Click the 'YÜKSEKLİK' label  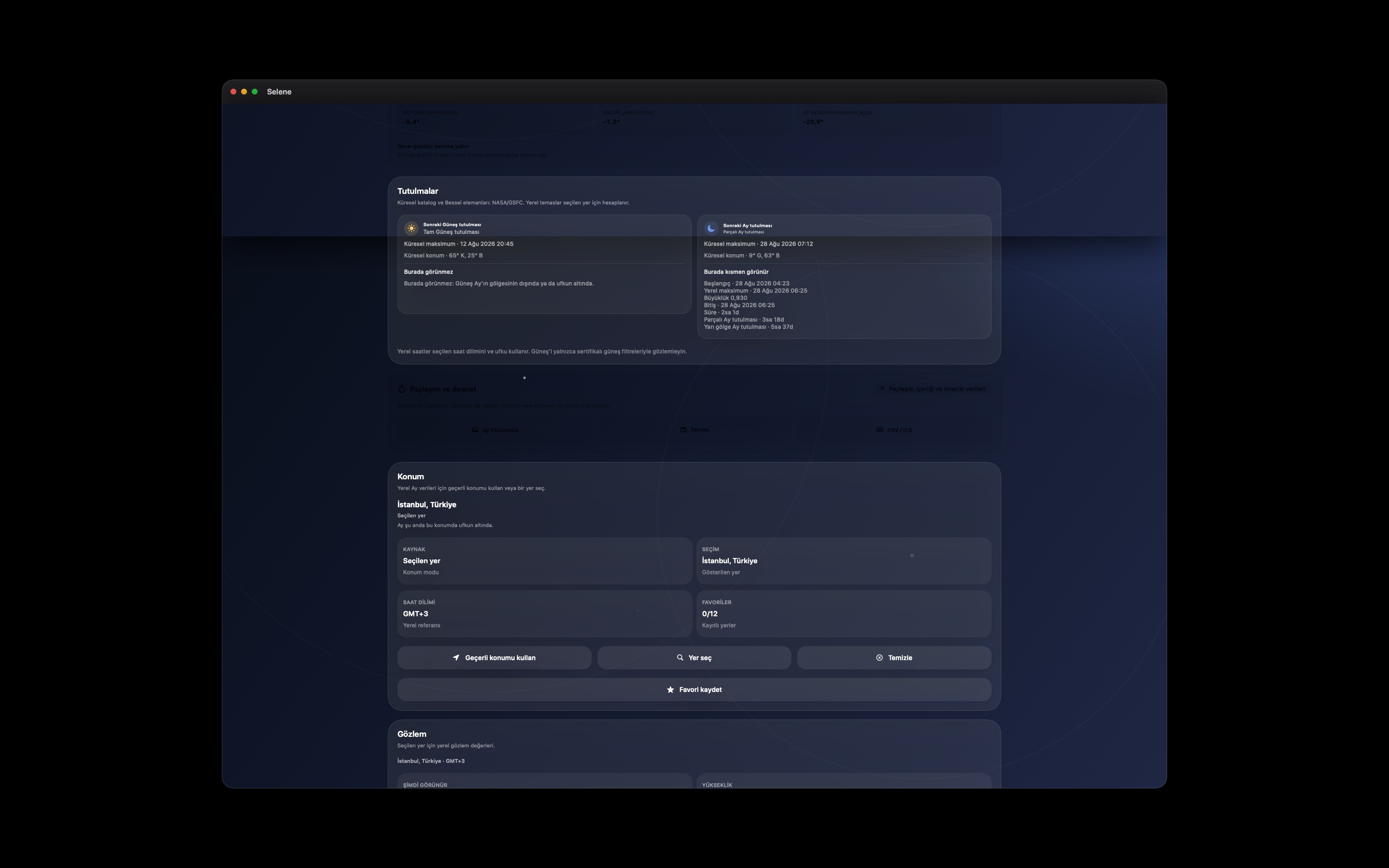pos(717,785)
